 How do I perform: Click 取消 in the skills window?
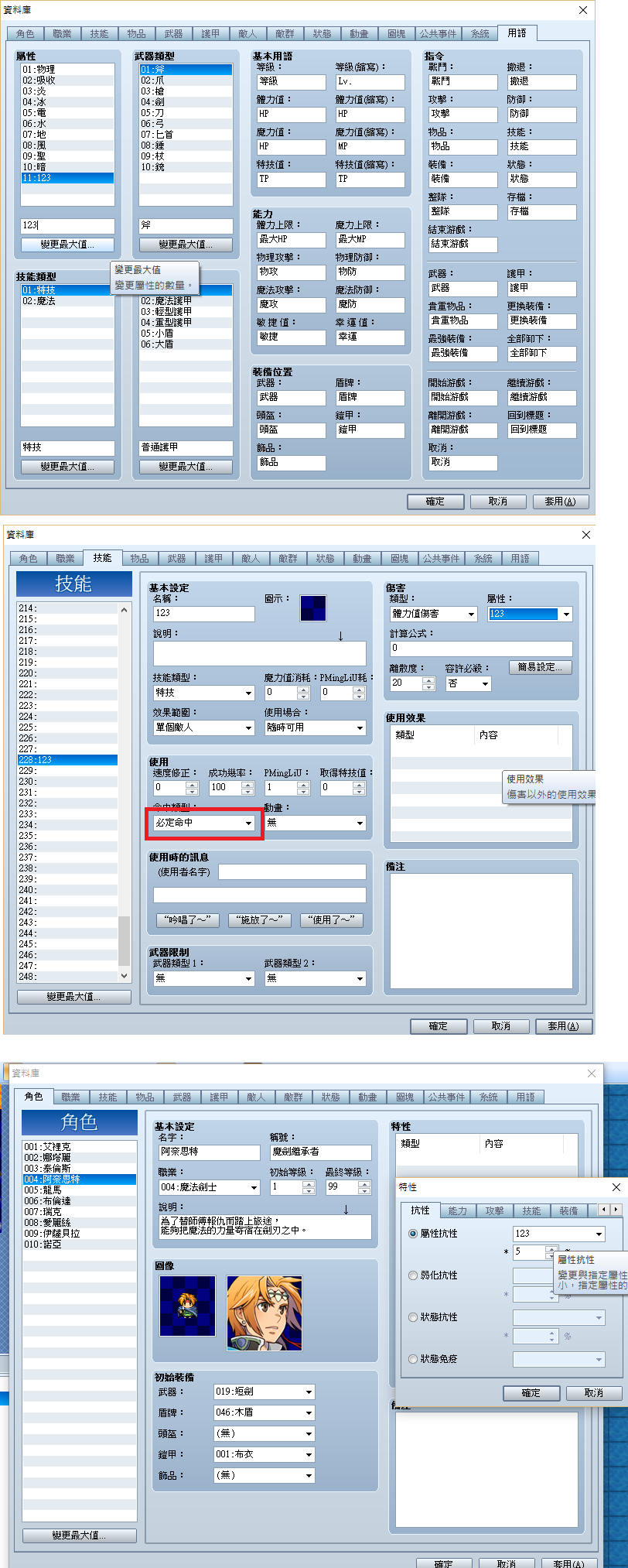pos(501,1026)
